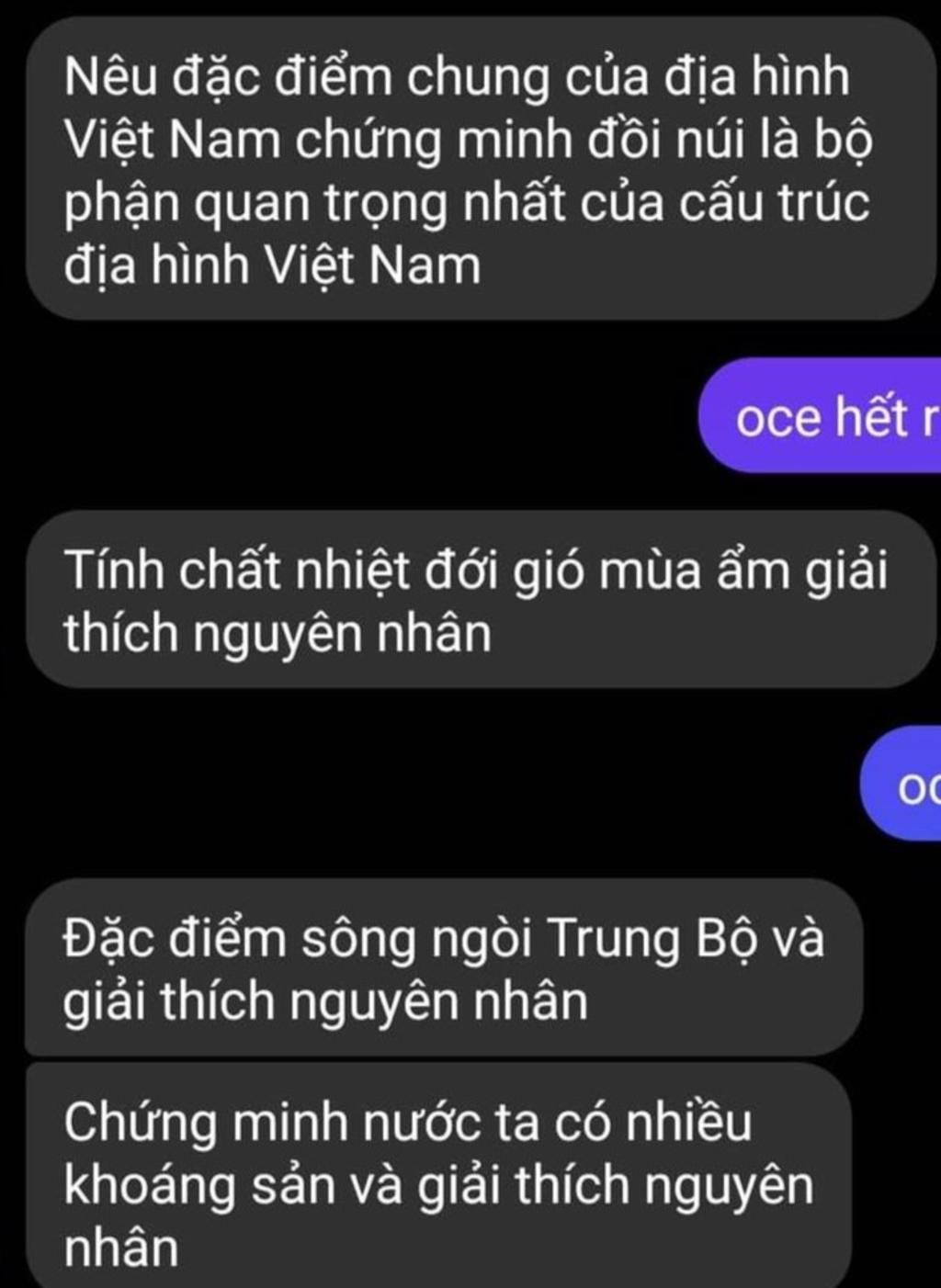Select the "Đặc điểm sông ngòi Trung Bộ" message
Viewport: 941px width, 1288px height.
[x=443, y=967]
